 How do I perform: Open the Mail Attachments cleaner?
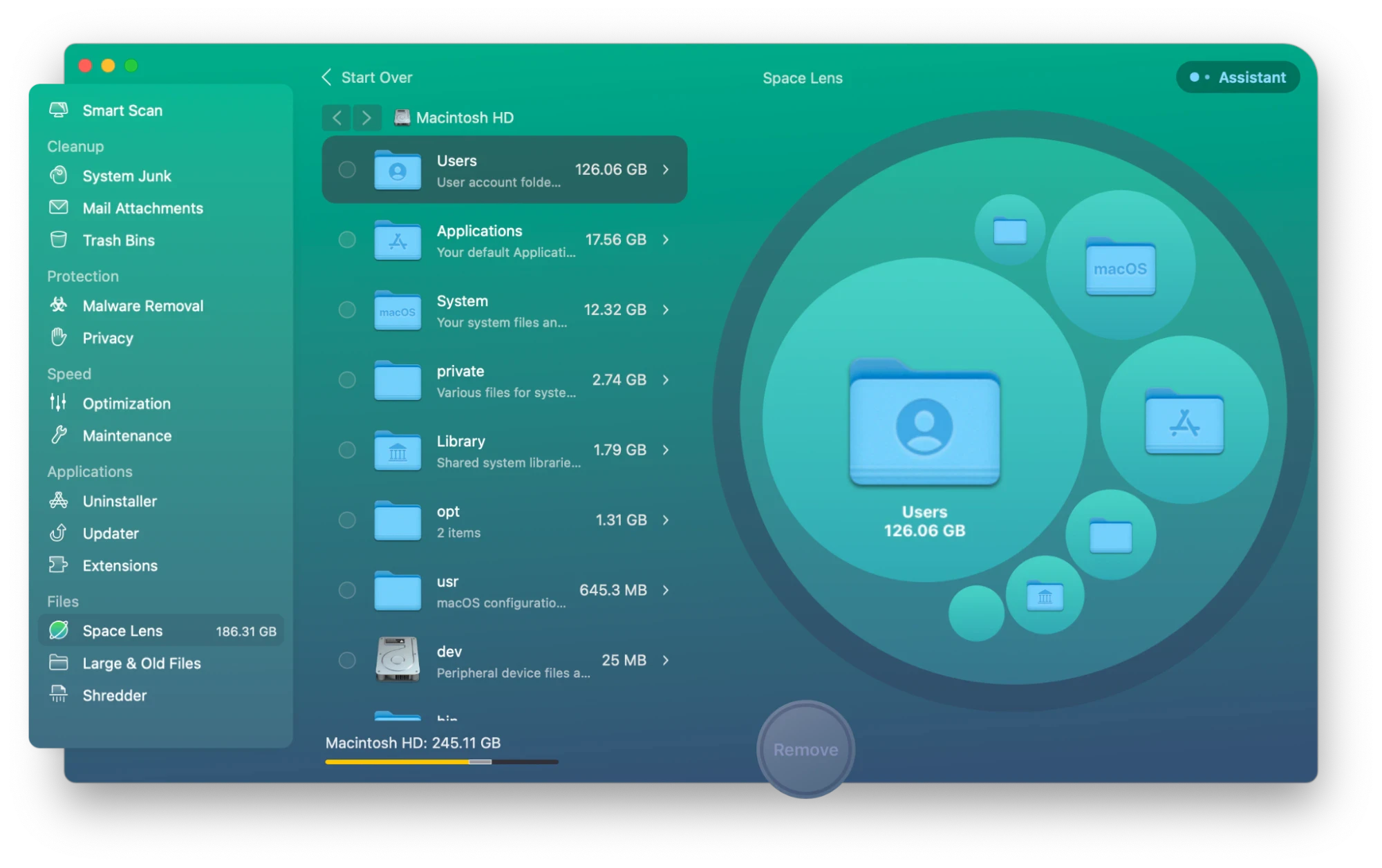(142, 207)
